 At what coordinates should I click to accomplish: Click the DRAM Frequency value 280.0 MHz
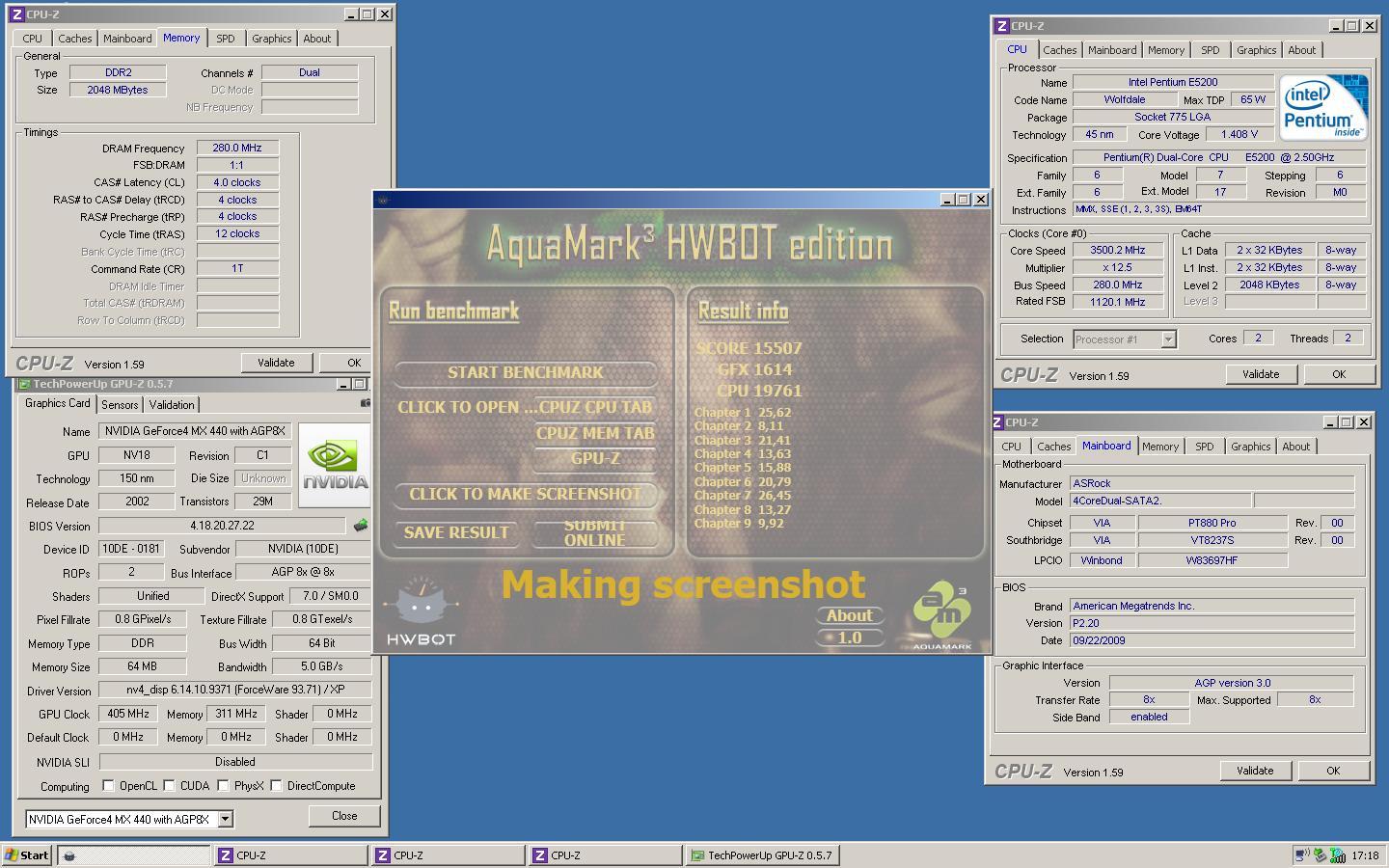[237, 148]
